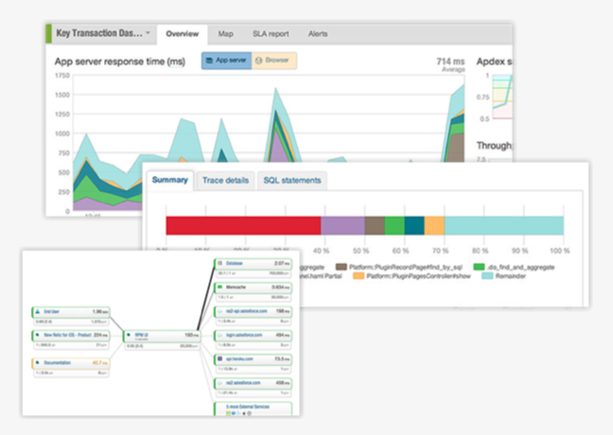The width and height of the screenshot is (613, 435).
Task: Click the End User node icon
Action: [x=37, y=312]
